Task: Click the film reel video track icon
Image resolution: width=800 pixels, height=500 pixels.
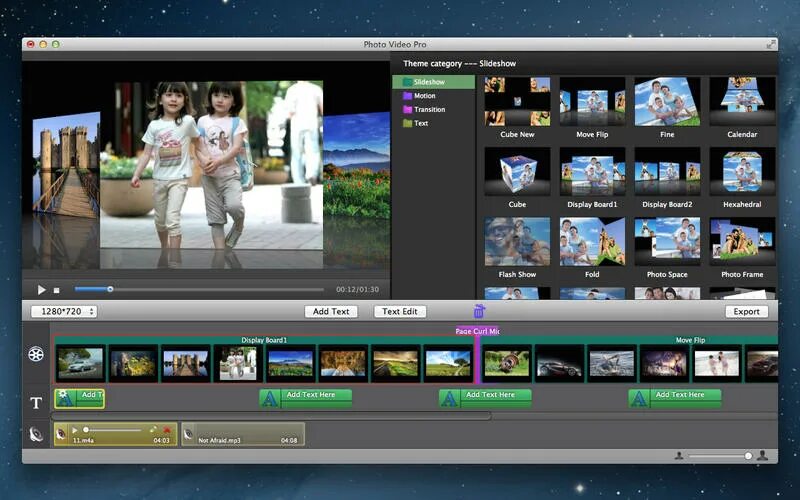Action: (36, 354)
